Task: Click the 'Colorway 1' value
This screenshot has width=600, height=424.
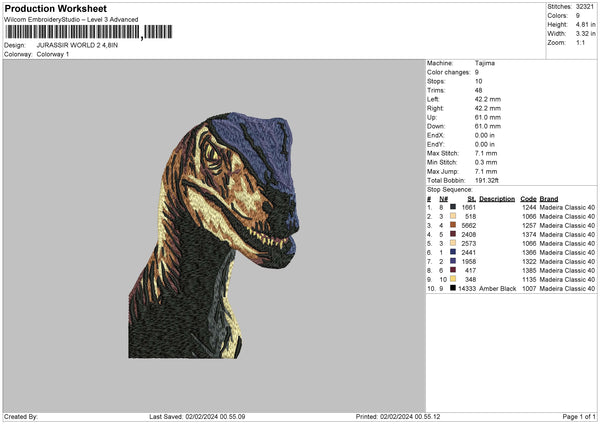Action: (x=53, y=54)
